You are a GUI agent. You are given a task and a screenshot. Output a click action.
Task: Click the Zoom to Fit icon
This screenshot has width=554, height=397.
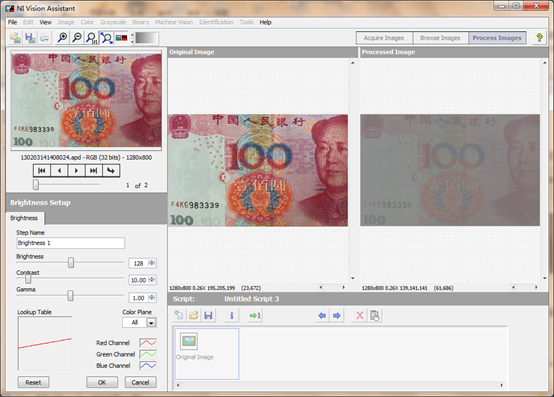[106, 37]
